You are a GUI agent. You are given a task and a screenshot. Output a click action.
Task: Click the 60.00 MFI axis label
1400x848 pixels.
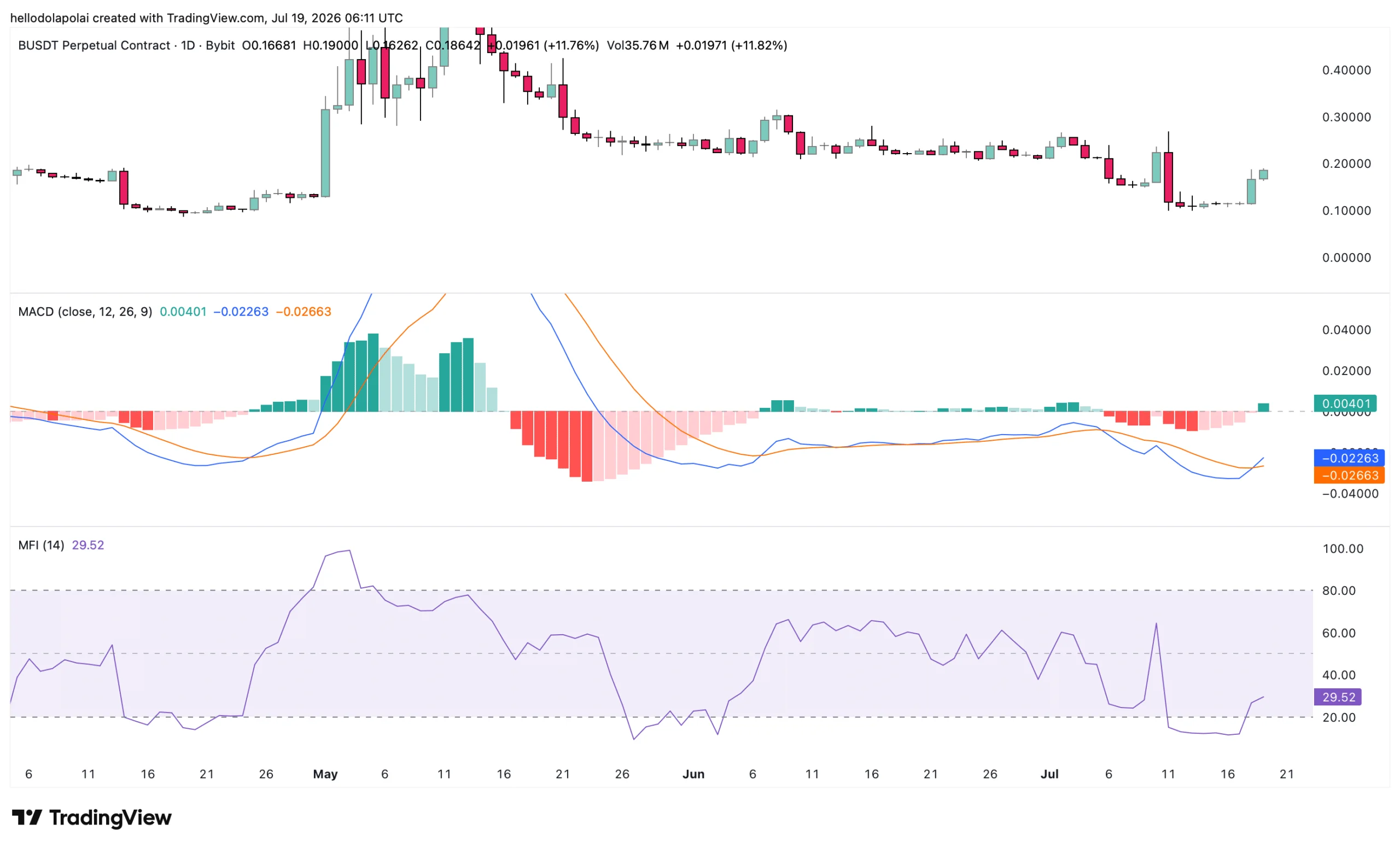click(1339, 633)
